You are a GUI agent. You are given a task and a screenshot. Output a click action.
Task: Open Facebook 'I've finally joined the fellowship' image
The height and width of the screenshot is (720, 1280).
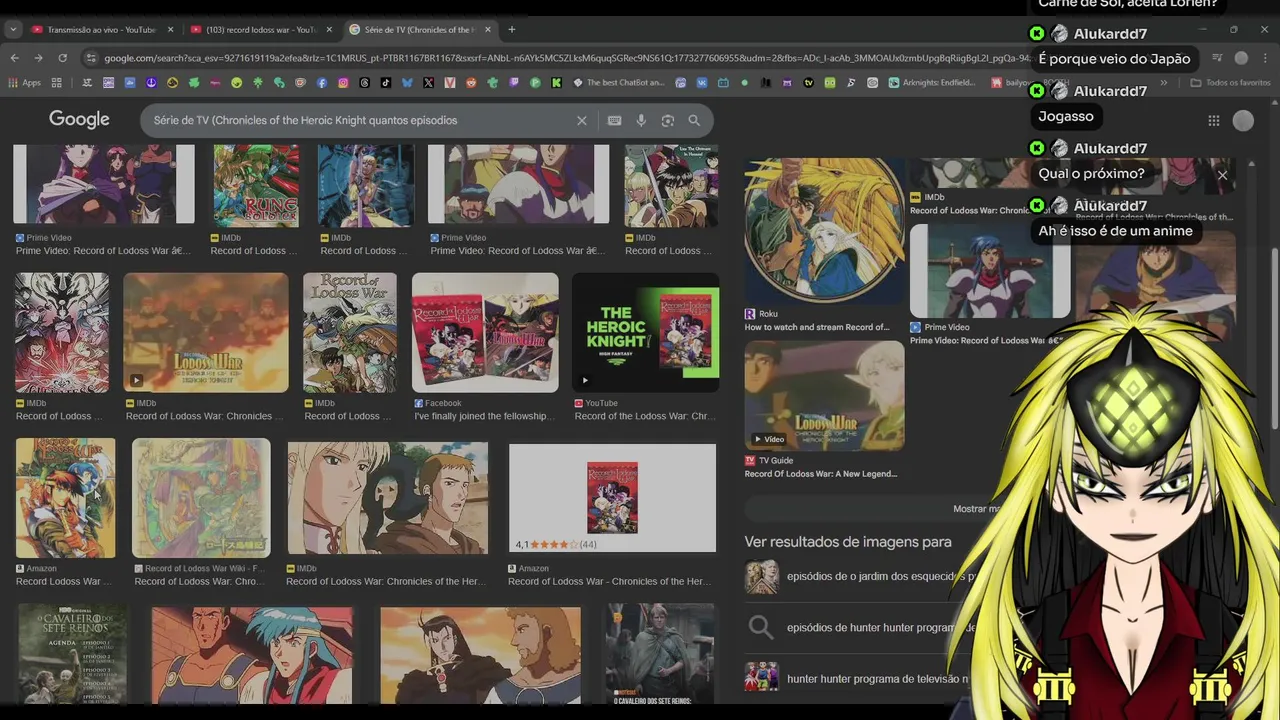tap(485, 333)
